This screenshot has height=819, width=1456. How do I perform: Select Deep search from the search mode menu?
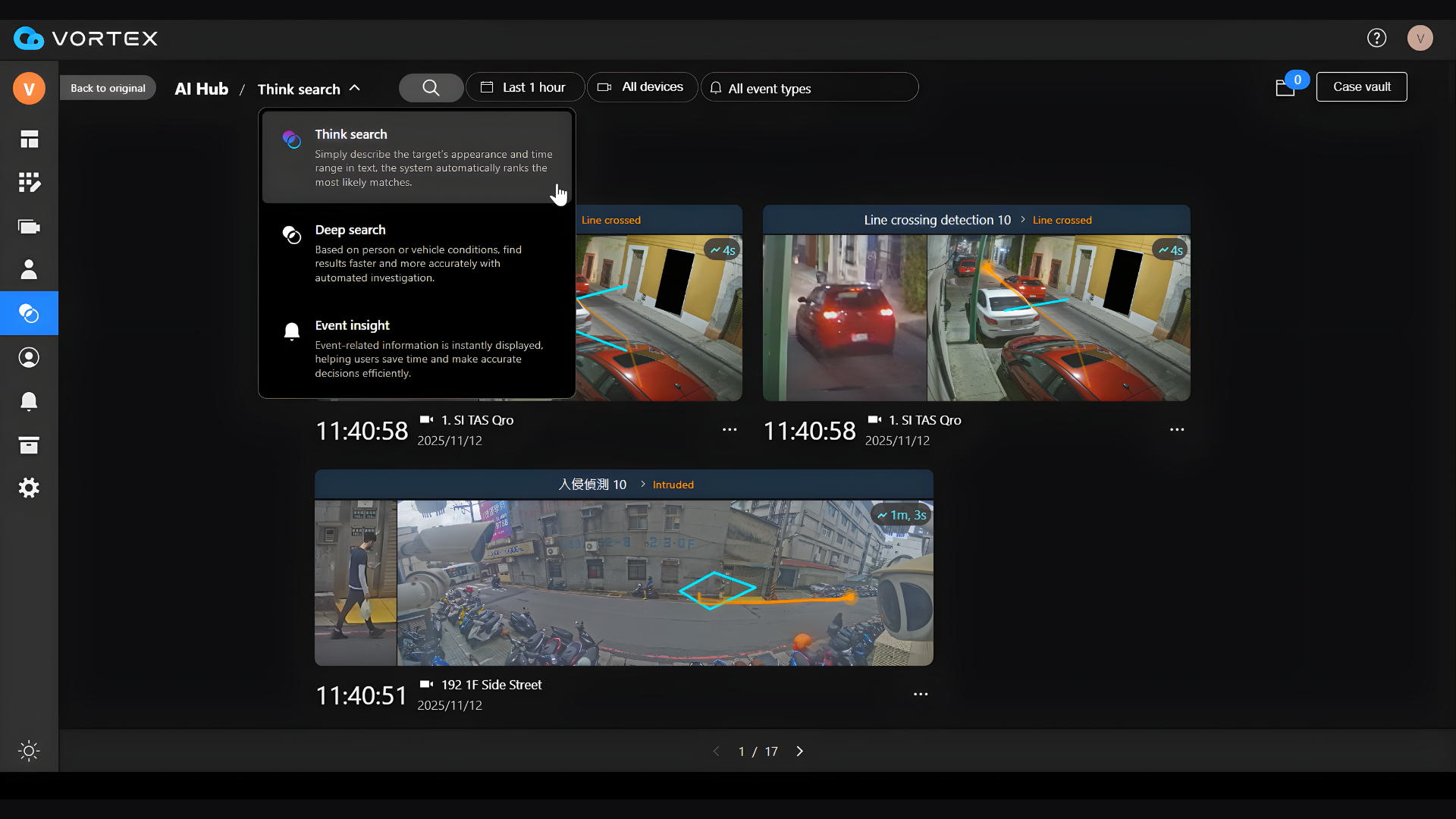[416, 253]
